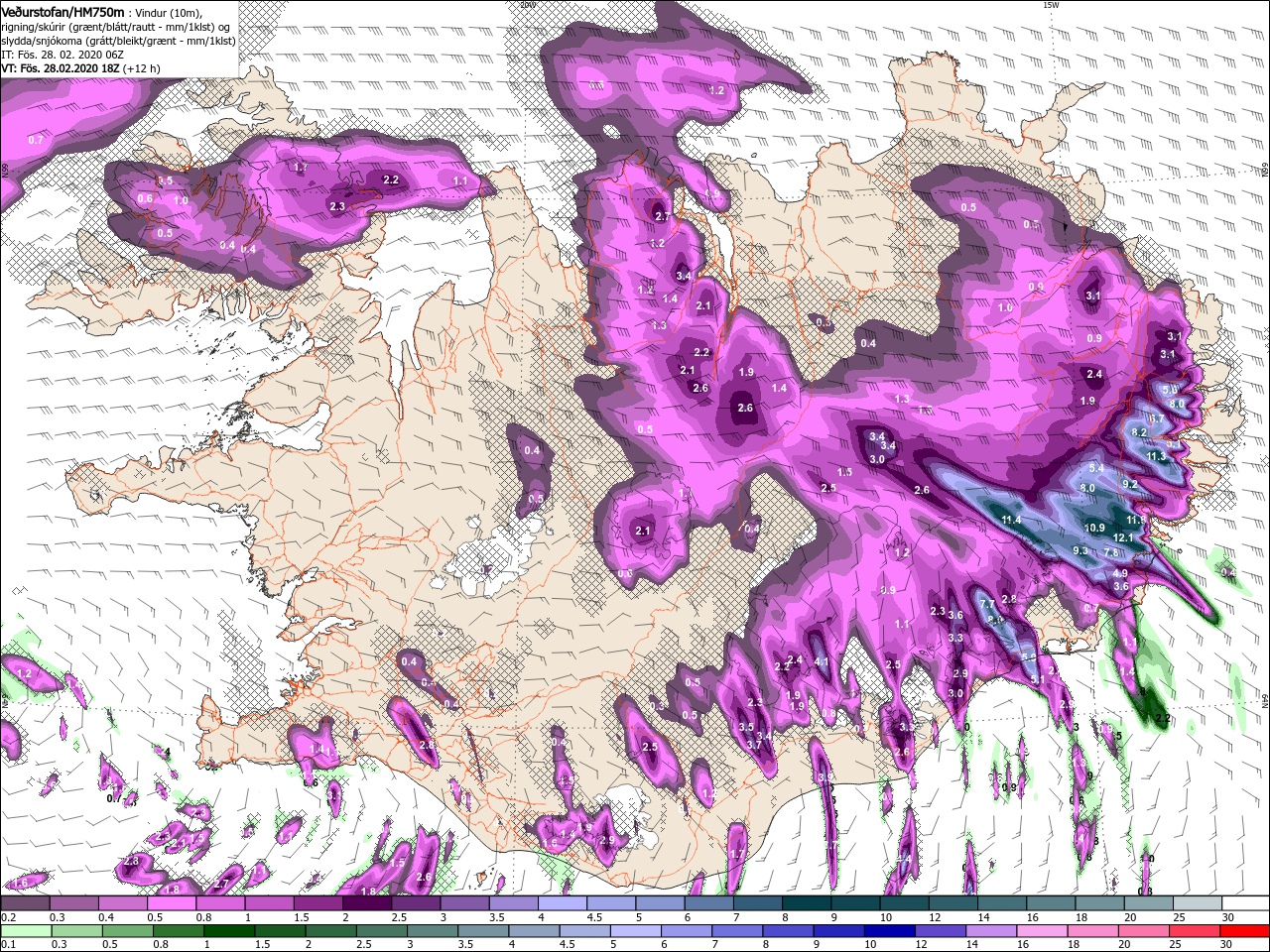Click the 15W longitude label
Screen dimensions: 1270x952
(1052, 5)
